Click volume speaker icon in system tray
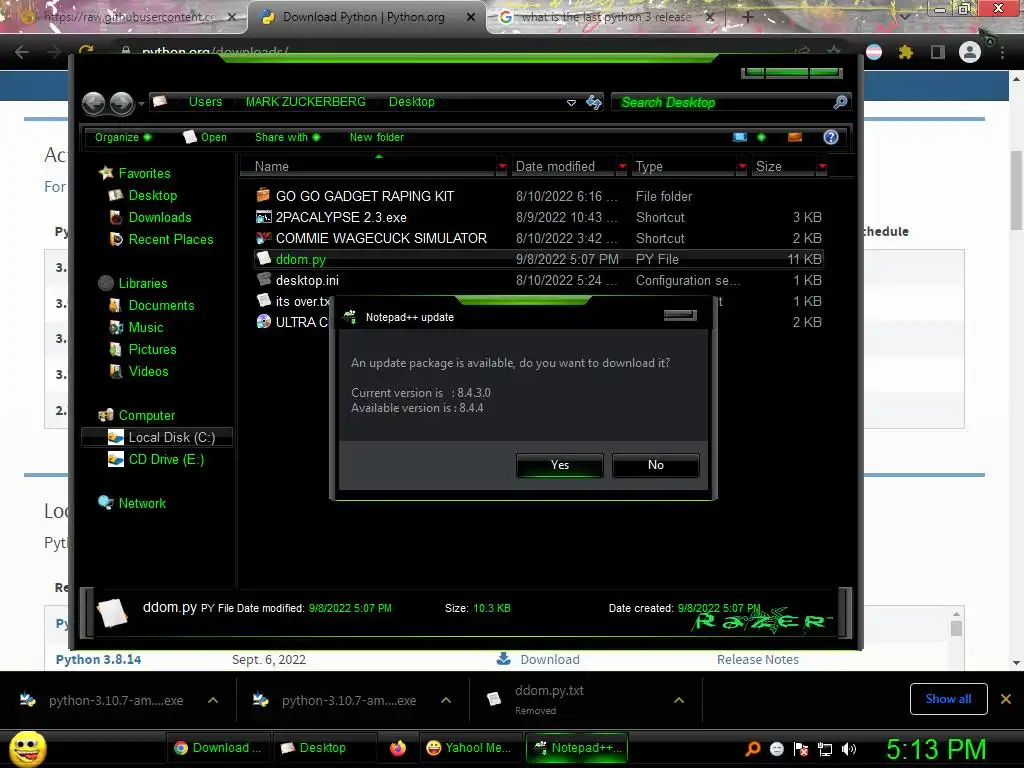 click(848, 749)
